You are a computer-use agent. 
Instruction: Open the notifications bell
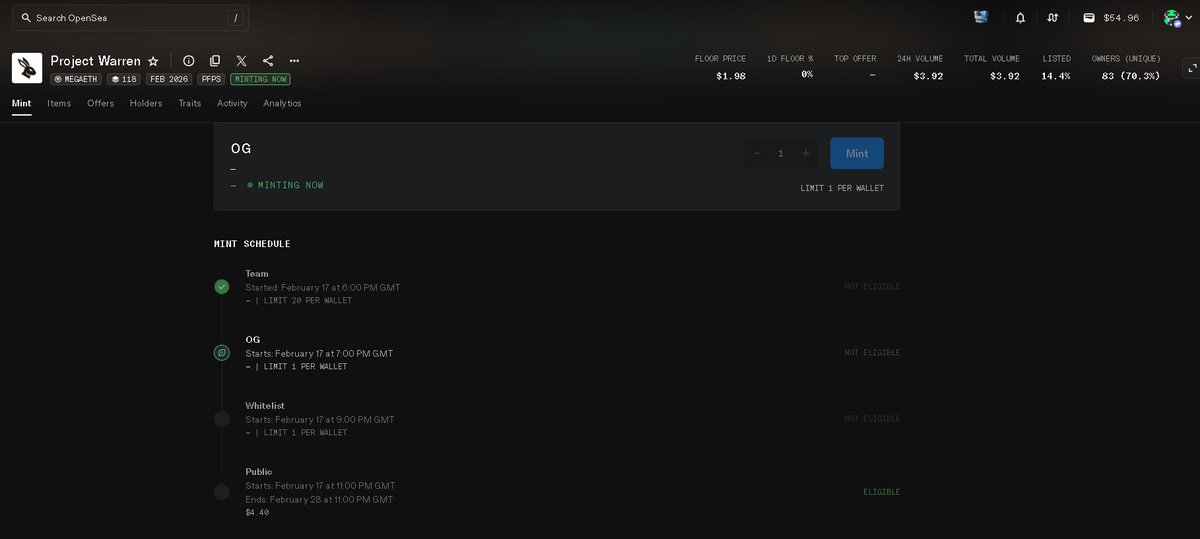pos(1020,18)
